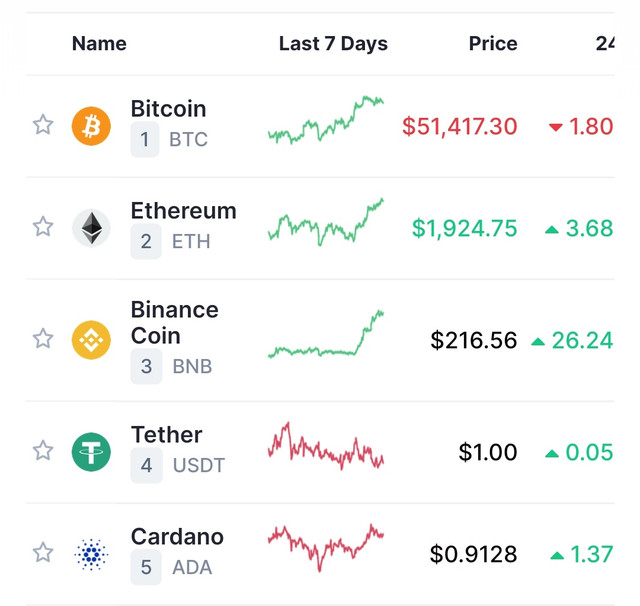View Bitcoin 7-day sparkline chart
Viewport: 640px width, 606px height.
(x=326, y=120)
